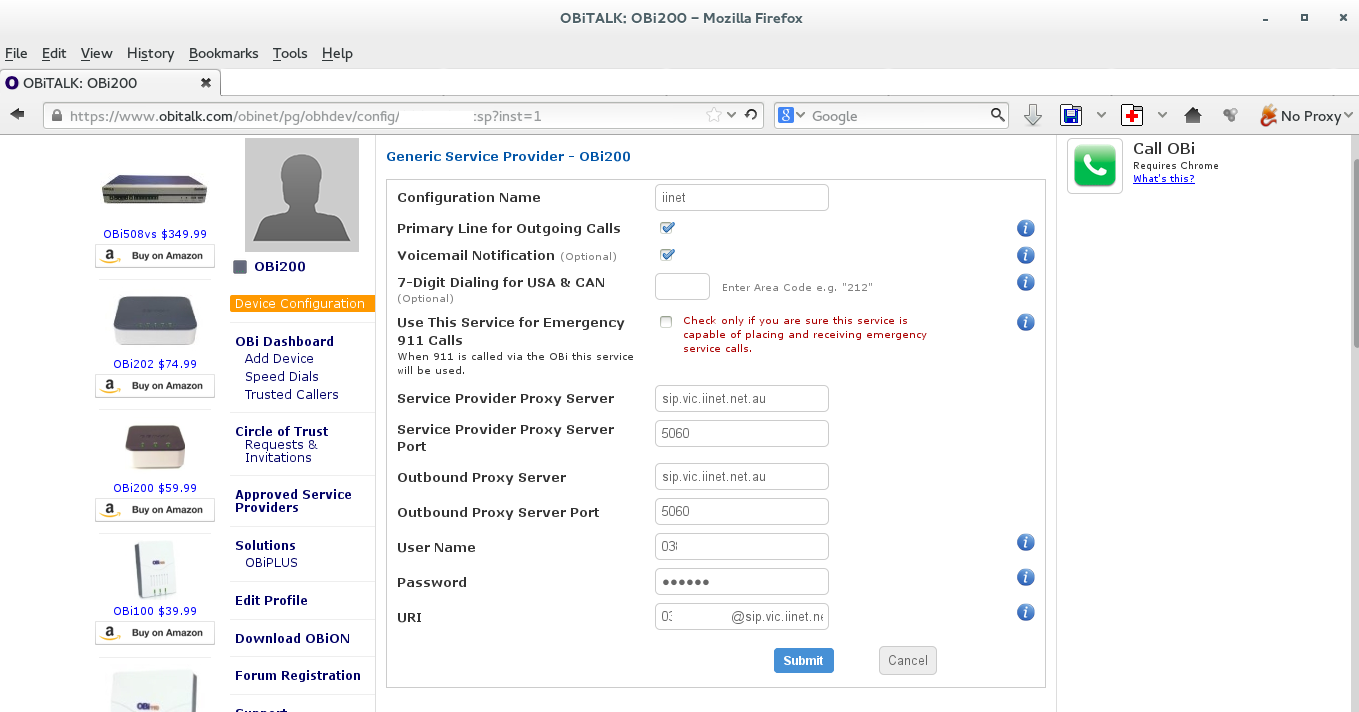1359x712 pixels.
Task: Click the Google search engine icon
Action: [786, 116]
